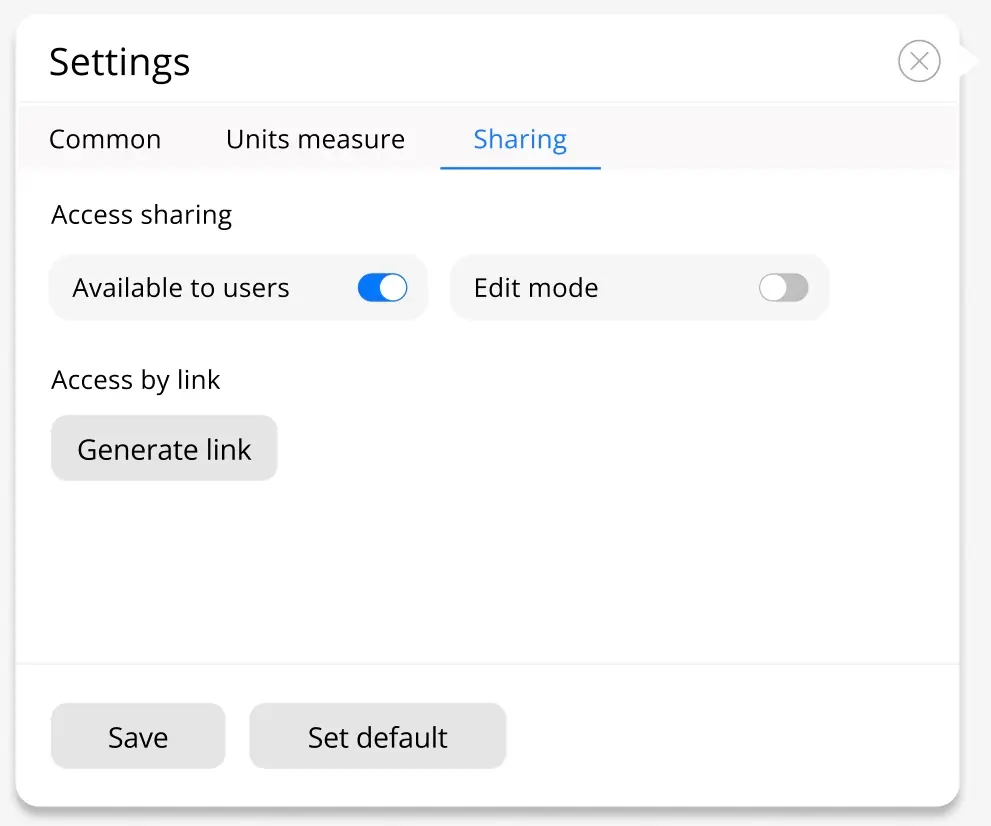Click the Generate link button

tap(164, 448)
